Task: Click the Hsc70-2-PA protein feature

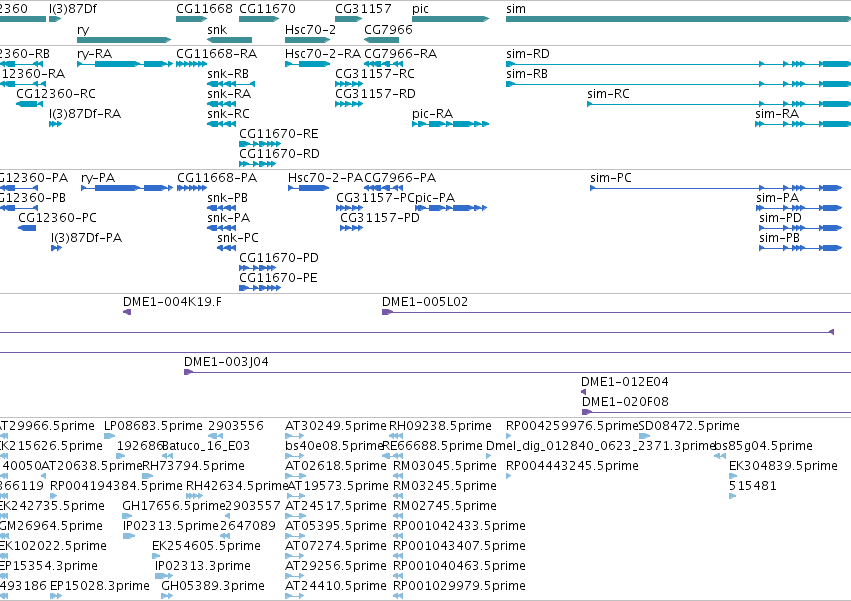Action: point(309,188)
